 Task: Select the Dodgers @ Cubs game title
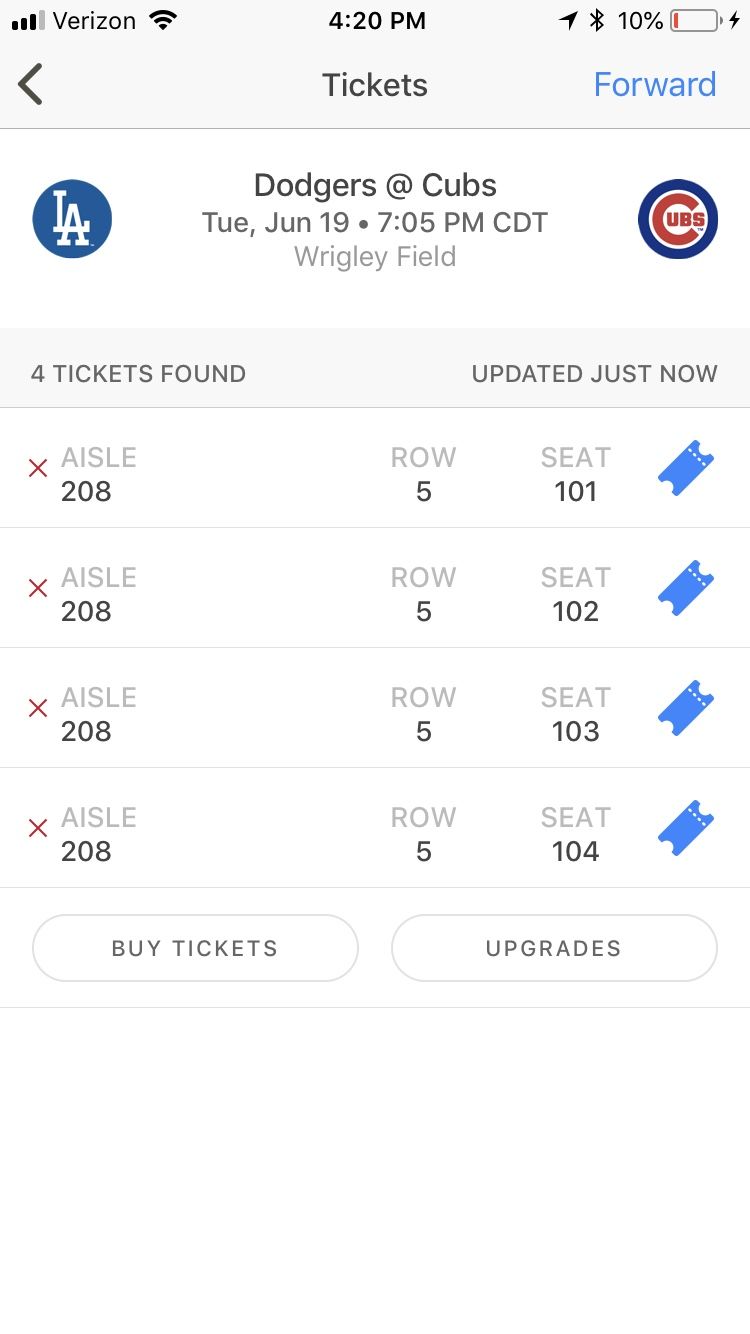tap(375, 185)
